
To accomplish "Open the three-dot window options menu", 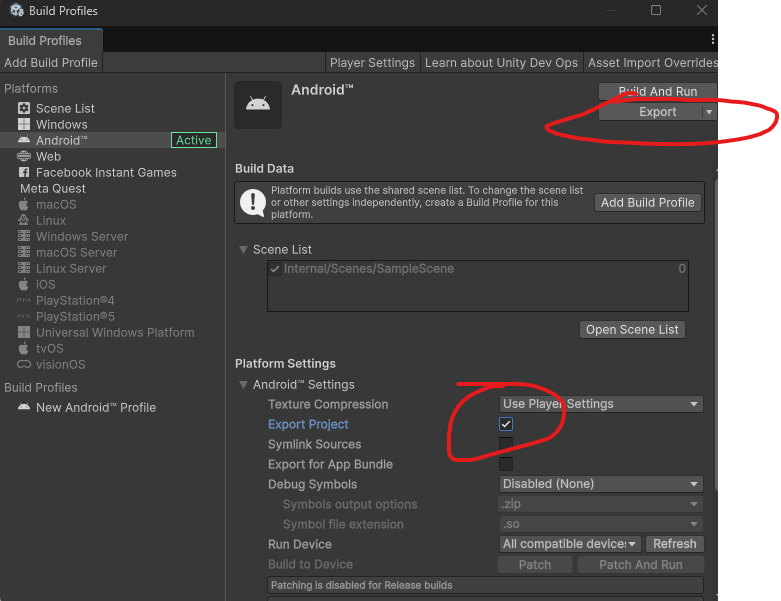I will point(713,39).
